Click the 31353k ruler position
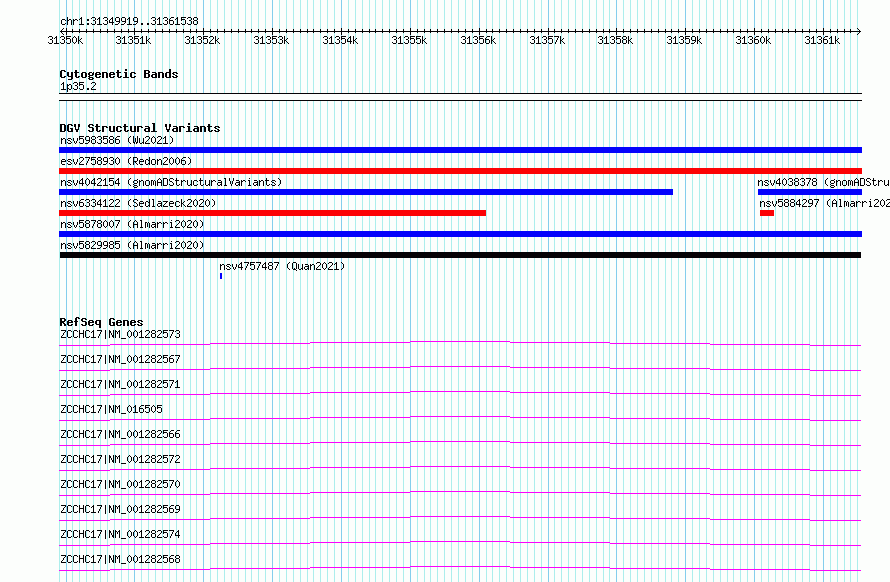The height and width of the screenshot is (582, 890). (271, 40)
